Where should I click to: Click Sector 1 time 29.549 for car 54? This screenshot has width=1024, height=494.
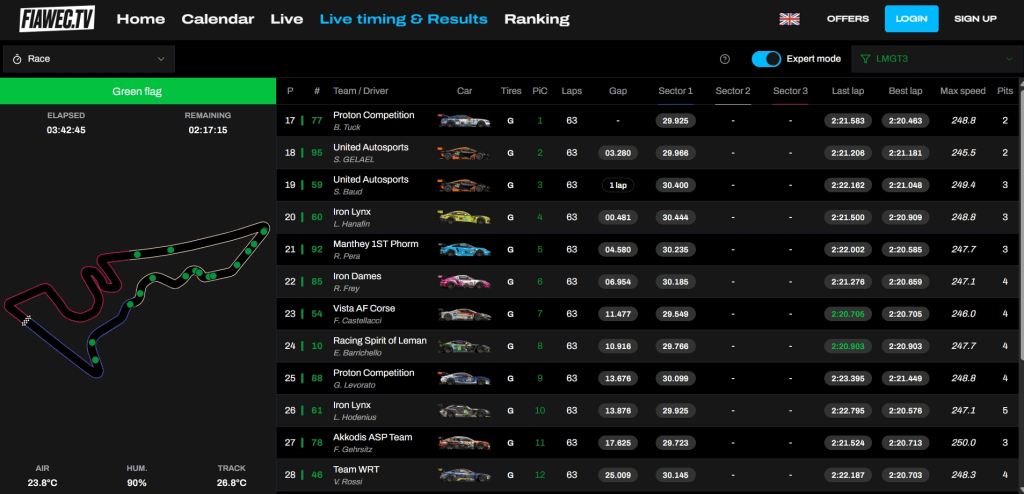coord(675,314)
